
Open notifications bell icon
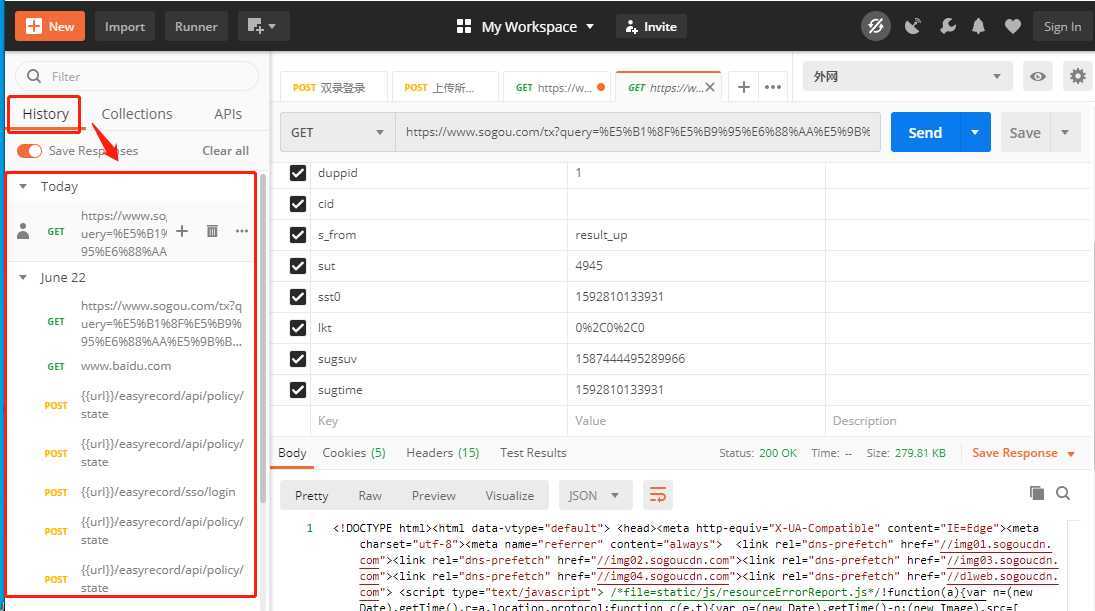pos(978,27)
